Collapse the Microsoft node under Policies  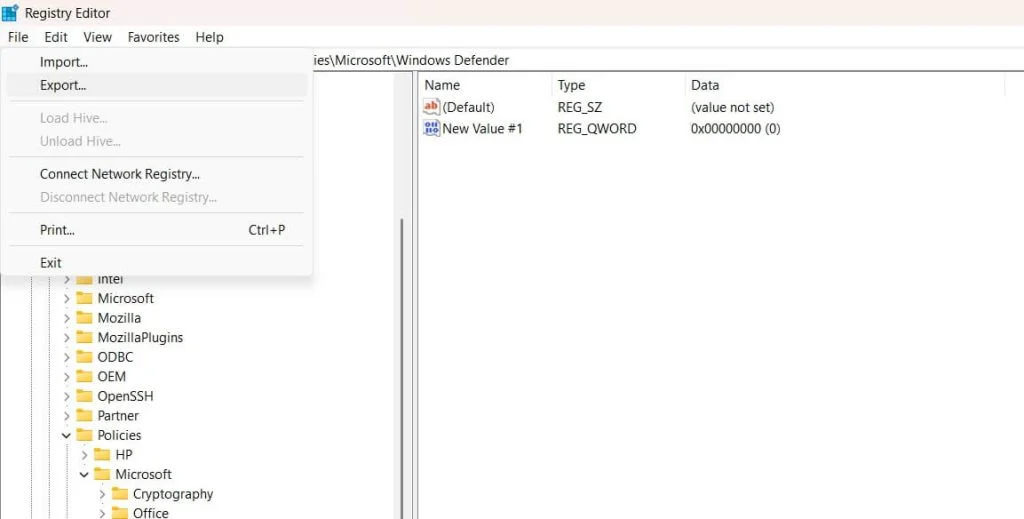pos(85,474)
